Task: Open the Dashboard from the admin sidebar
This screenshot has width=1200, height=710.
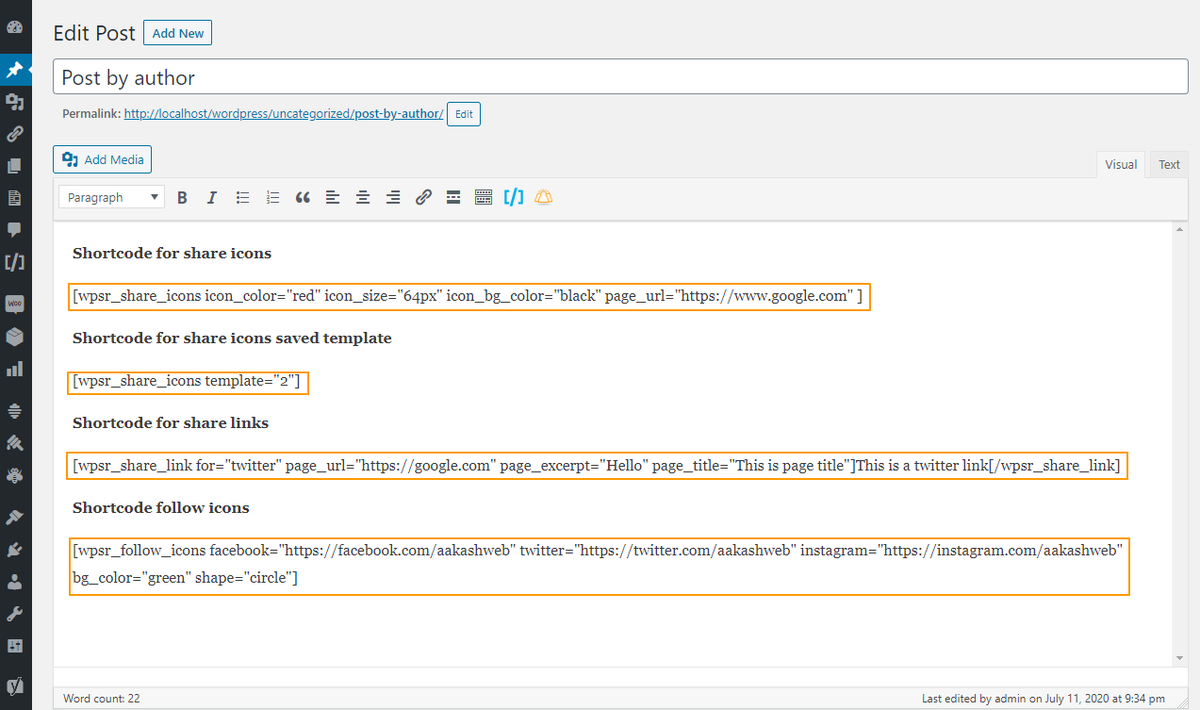Action: [x=15, y=29]
